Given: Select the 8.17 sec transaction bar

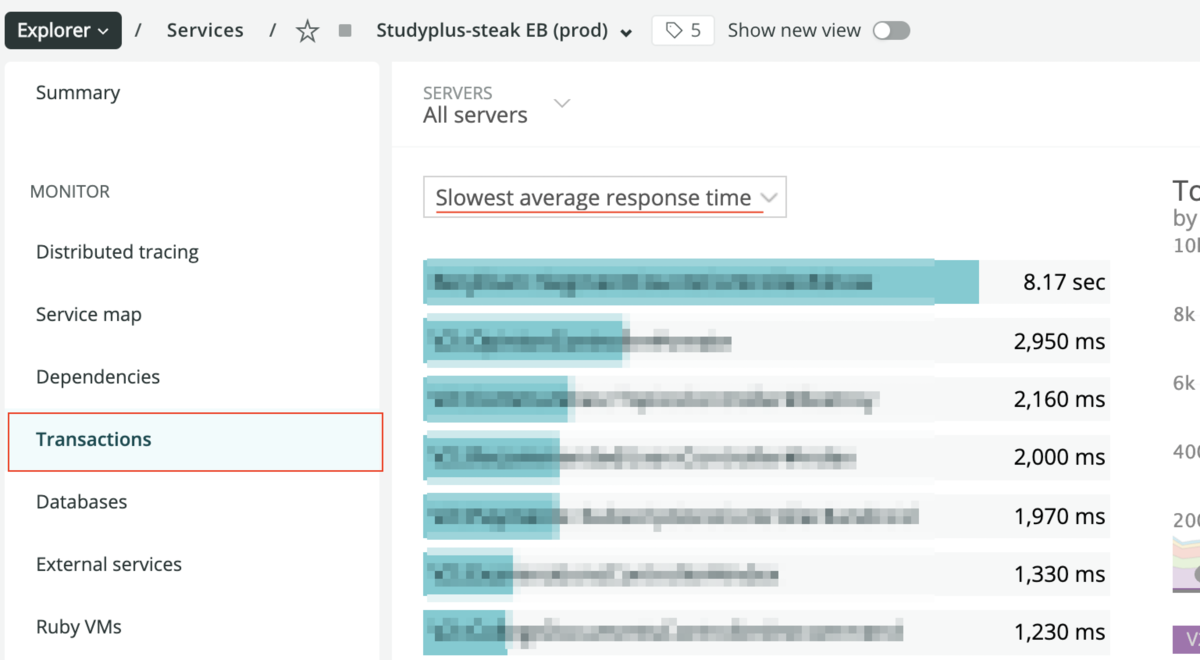Looking at the screenshot, I should tap(700, 282).
